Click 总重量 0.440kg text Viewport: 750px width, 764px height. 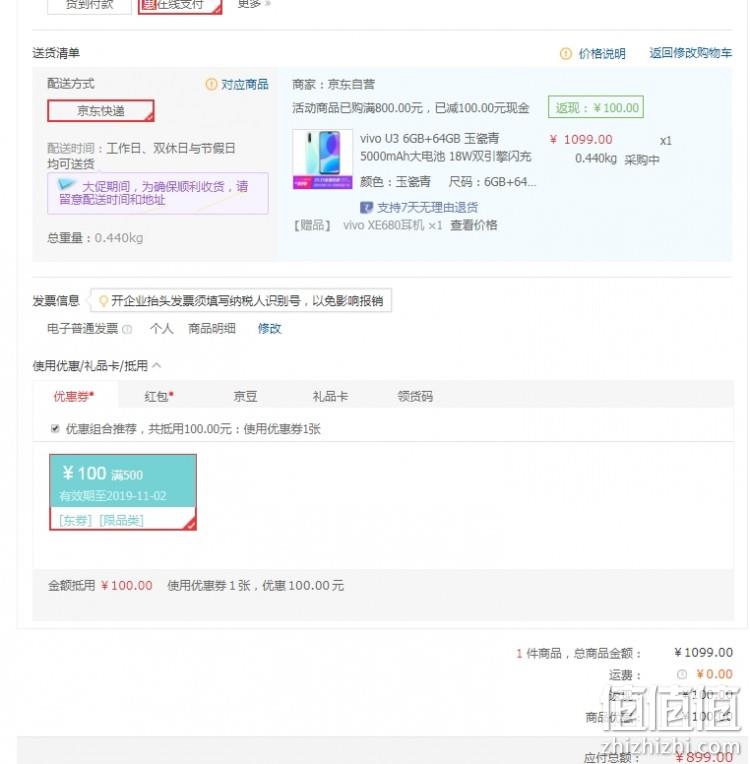click(x=95, y=238)
